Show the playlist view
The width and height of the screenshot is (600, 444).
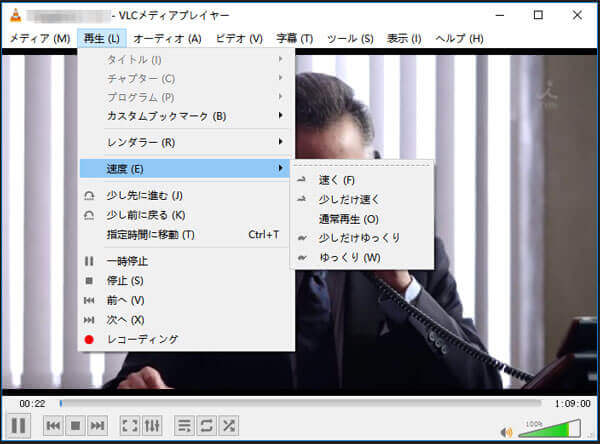click(184, 426)
